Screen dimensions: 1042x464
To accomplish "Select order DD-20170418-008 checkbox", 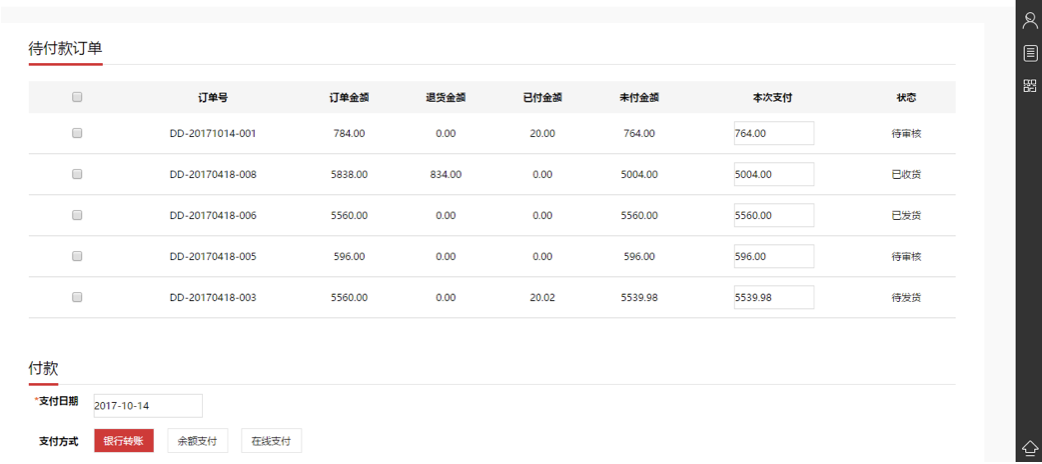I will (77, 174).
